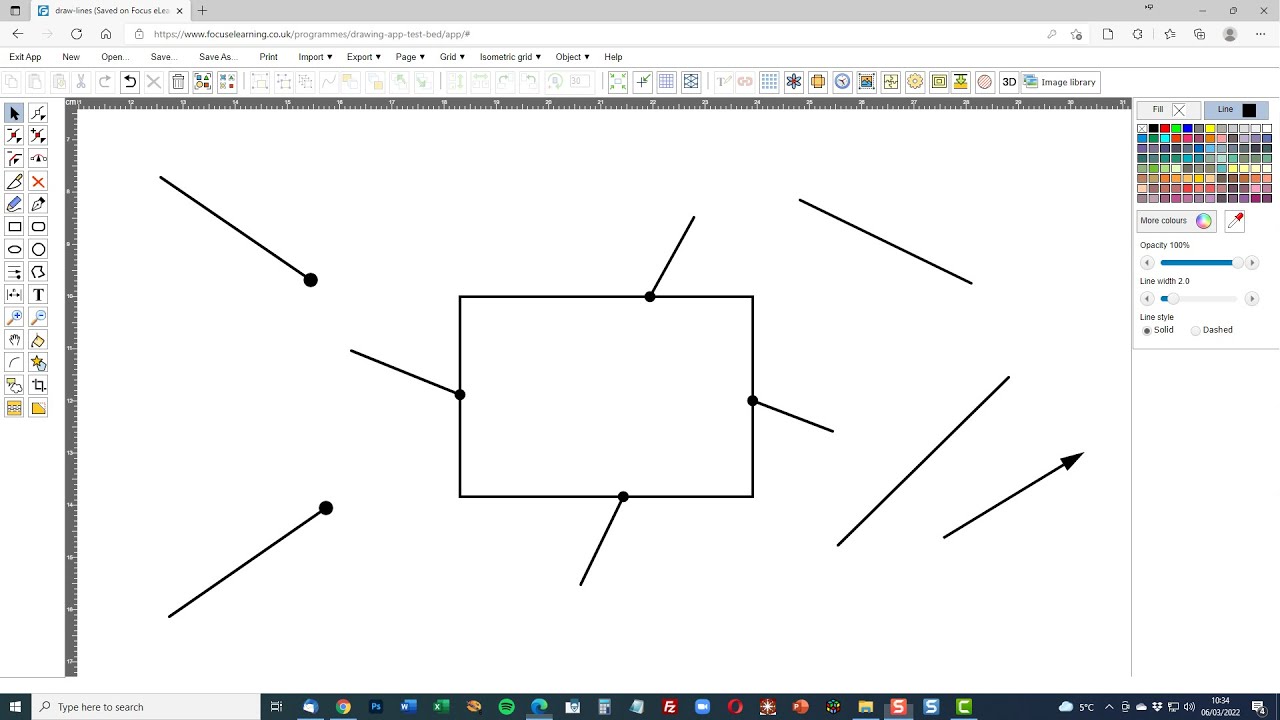Choose the irregular polygon tool
The height and width of the screenshot is (720, 1280).
(x=38, y=272)
